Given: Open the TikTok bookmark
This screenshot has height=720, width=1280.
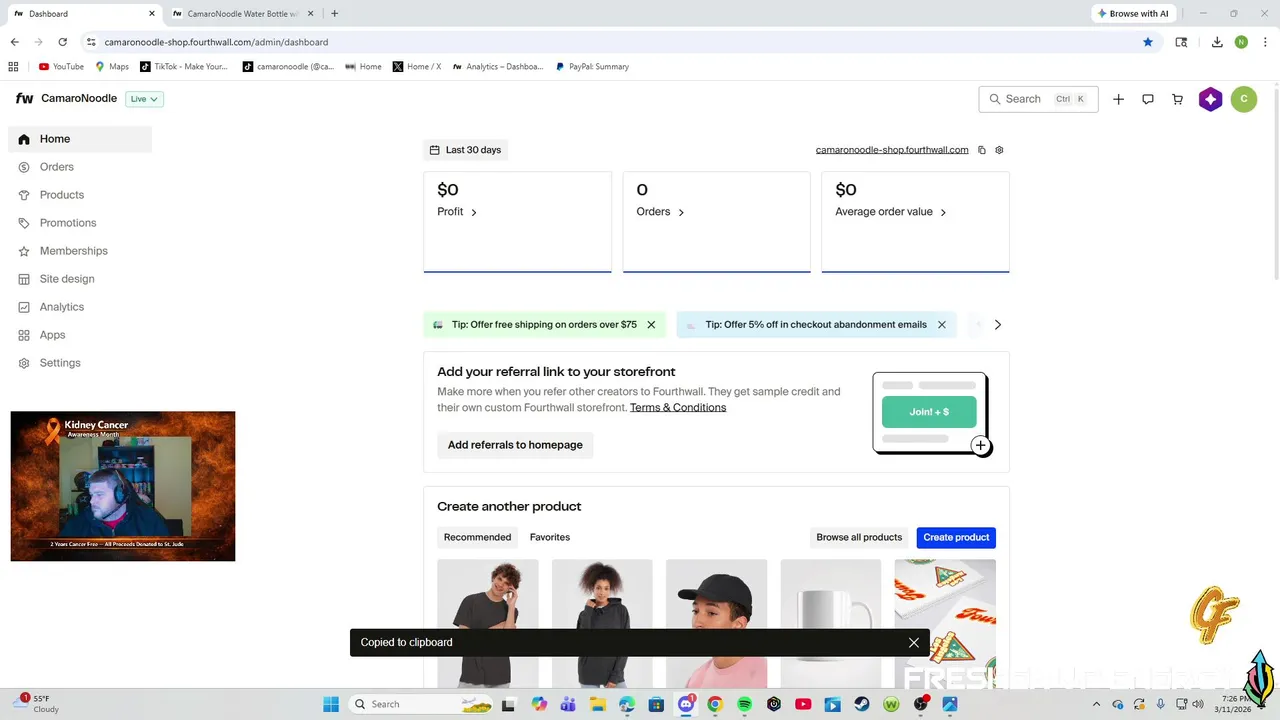Looking at the screenshot, I should 184,67.
